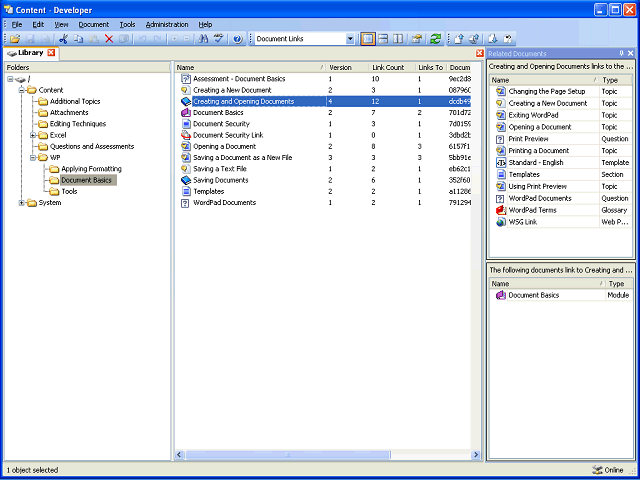Click the template icon for Standard - English
This screenshot has width=640, height=480.
tap(501, 162)
